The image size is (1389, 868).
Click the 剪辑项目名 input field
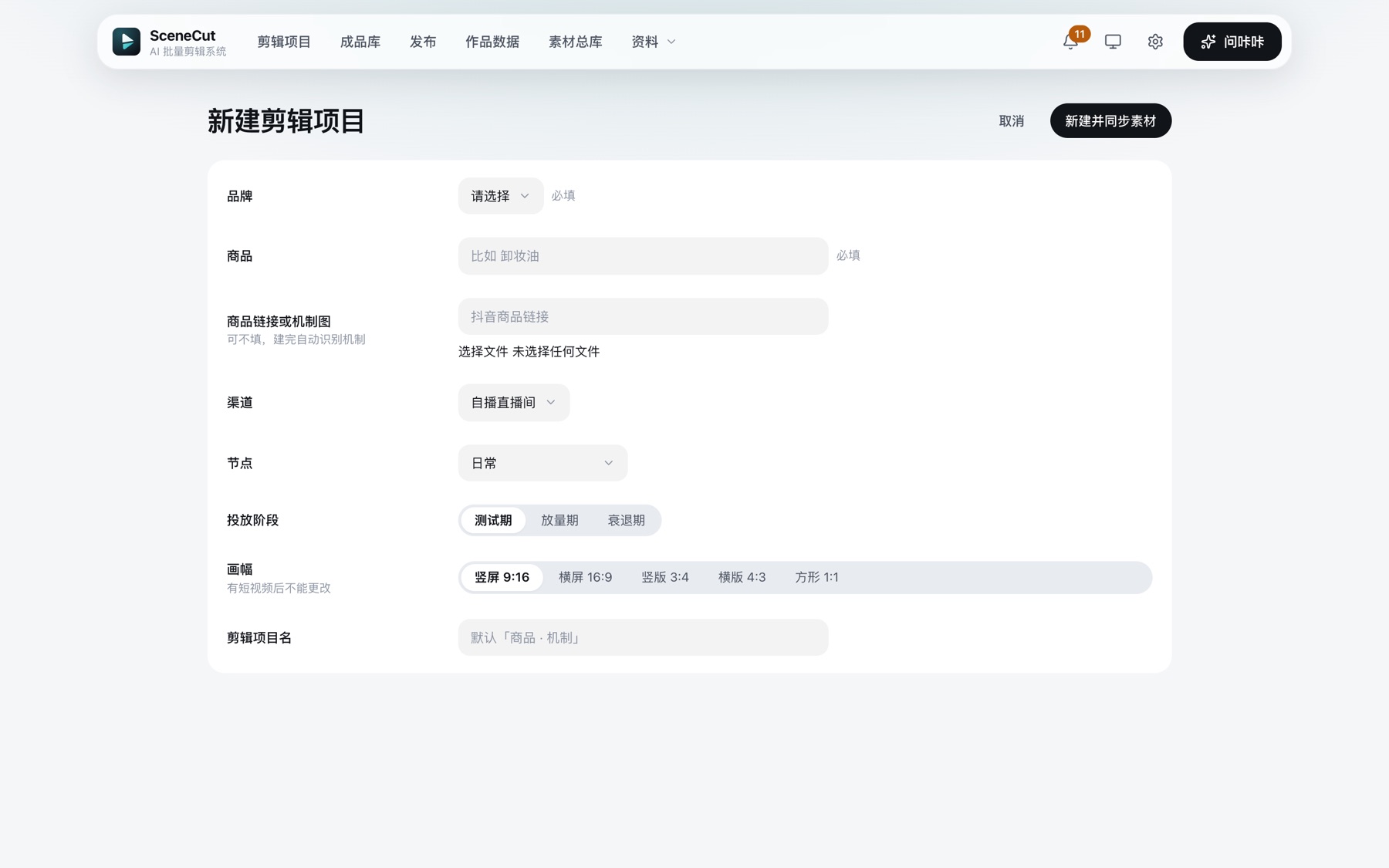click(643, 637)
